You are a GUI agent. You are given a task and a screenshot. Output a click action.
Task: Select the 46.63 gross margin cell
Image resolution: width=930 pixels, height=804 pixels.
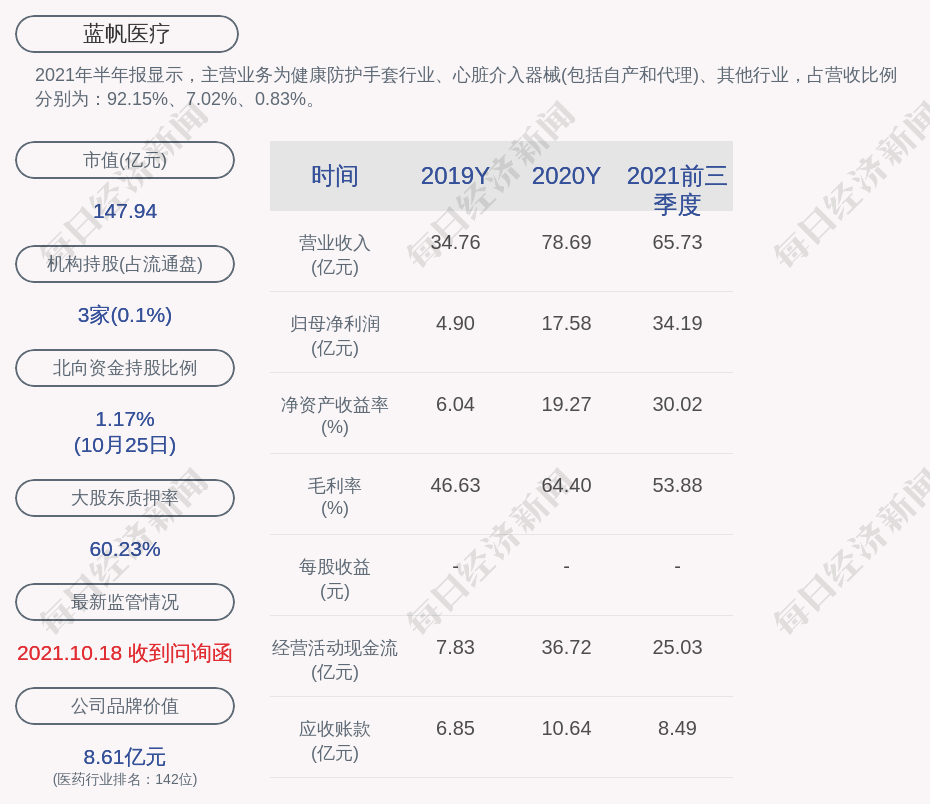click(455, 486)
